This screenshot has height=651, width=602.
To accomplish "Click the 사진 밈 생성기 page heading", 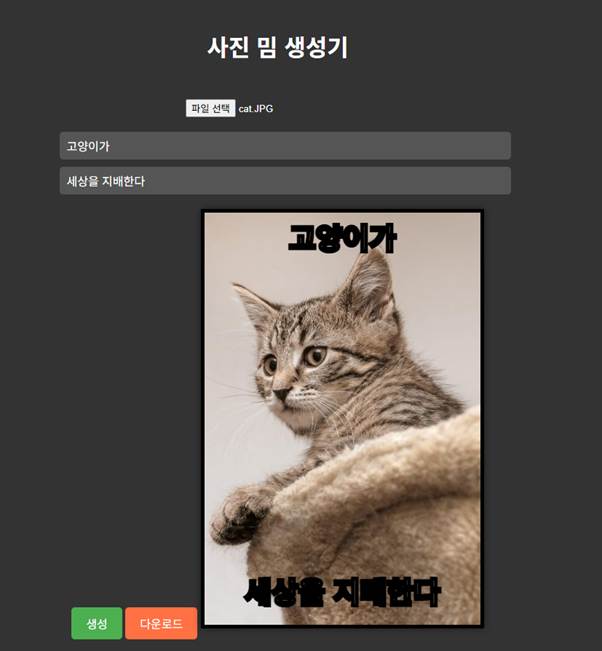I will tap(277, 47).
